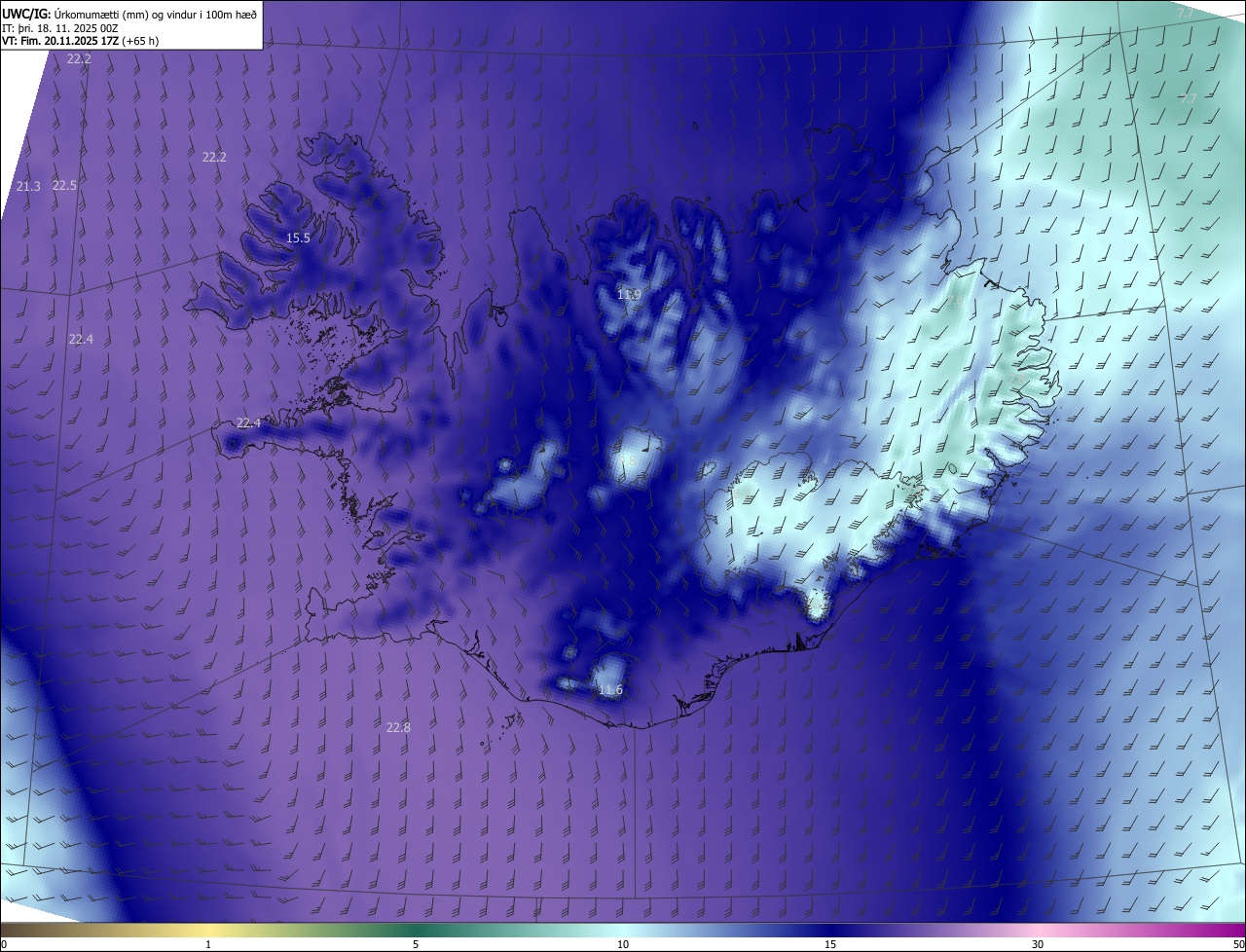Click the 21.3 precipitable water value
Image resolution: width=1246 pixels, height=952 pixels.
29,187
